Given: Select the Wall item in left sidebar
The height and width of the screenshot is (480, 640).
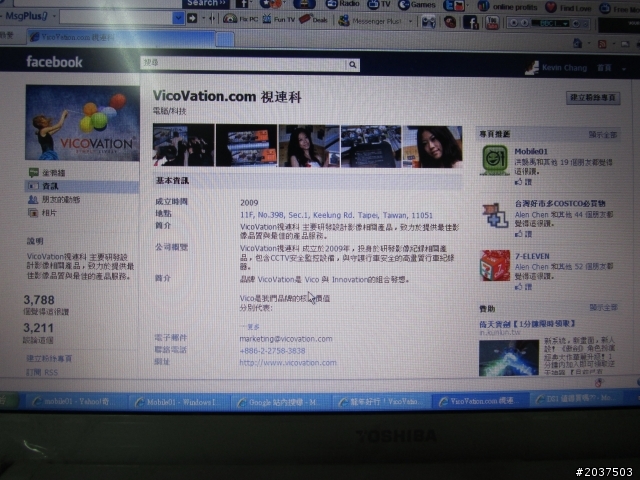Looking at the screenshot, I should 47,173.
